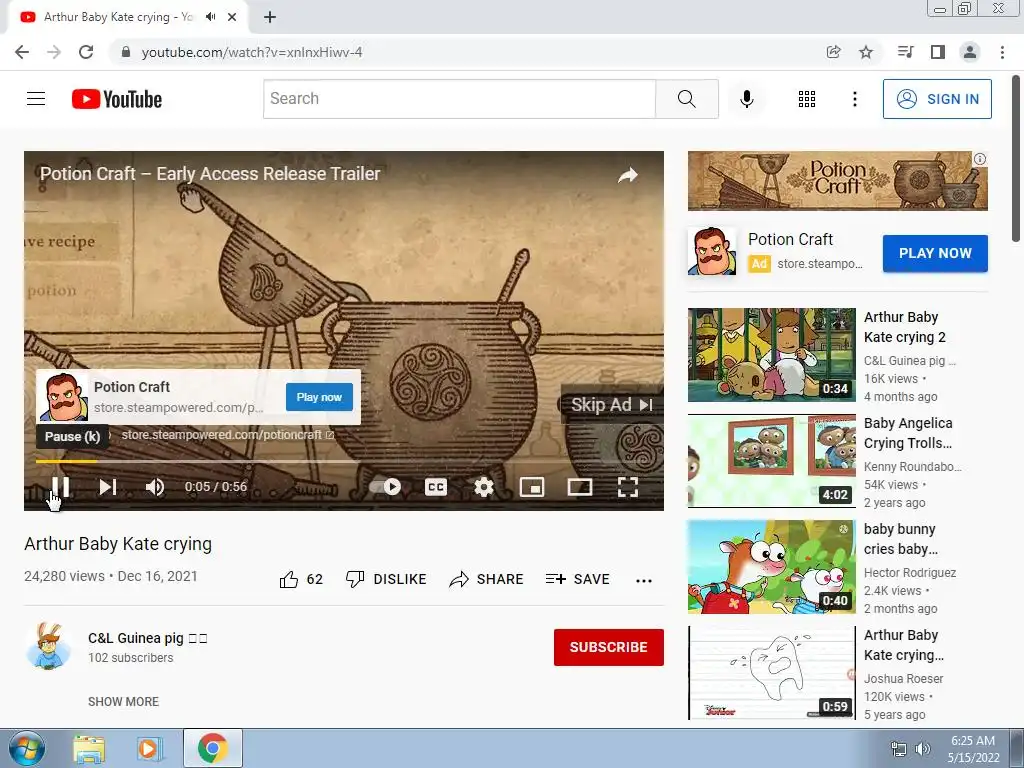Open C&L Guinea pig channel name
1024x768 pixels.
(x=148, y=638)
